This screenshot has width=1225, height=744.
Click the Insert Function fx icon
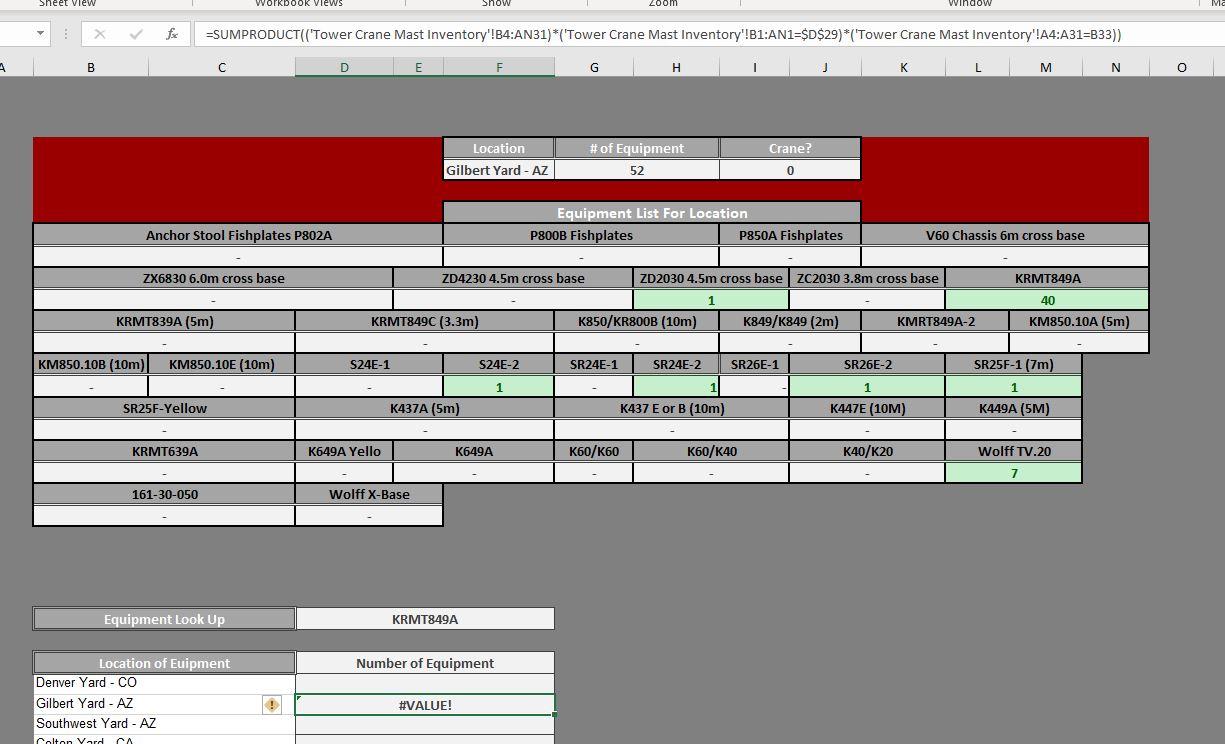pyautogui.click(x=172, y=33)
